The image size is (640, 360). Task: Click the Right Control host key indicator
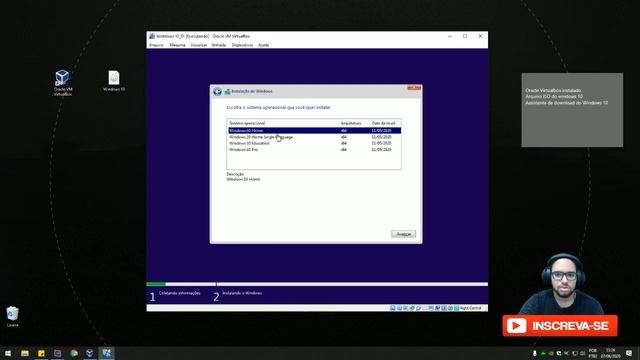[x=471, y=308]
